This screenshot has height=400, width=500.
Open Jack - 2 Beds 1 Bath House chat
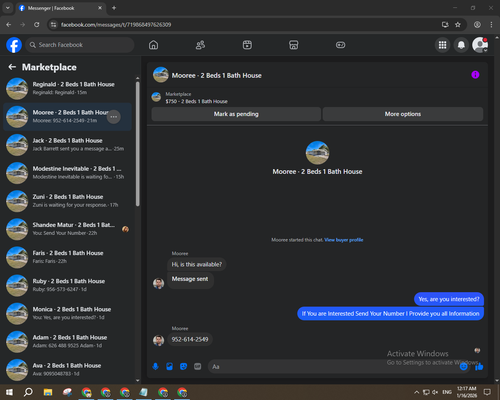pos(68,145)
